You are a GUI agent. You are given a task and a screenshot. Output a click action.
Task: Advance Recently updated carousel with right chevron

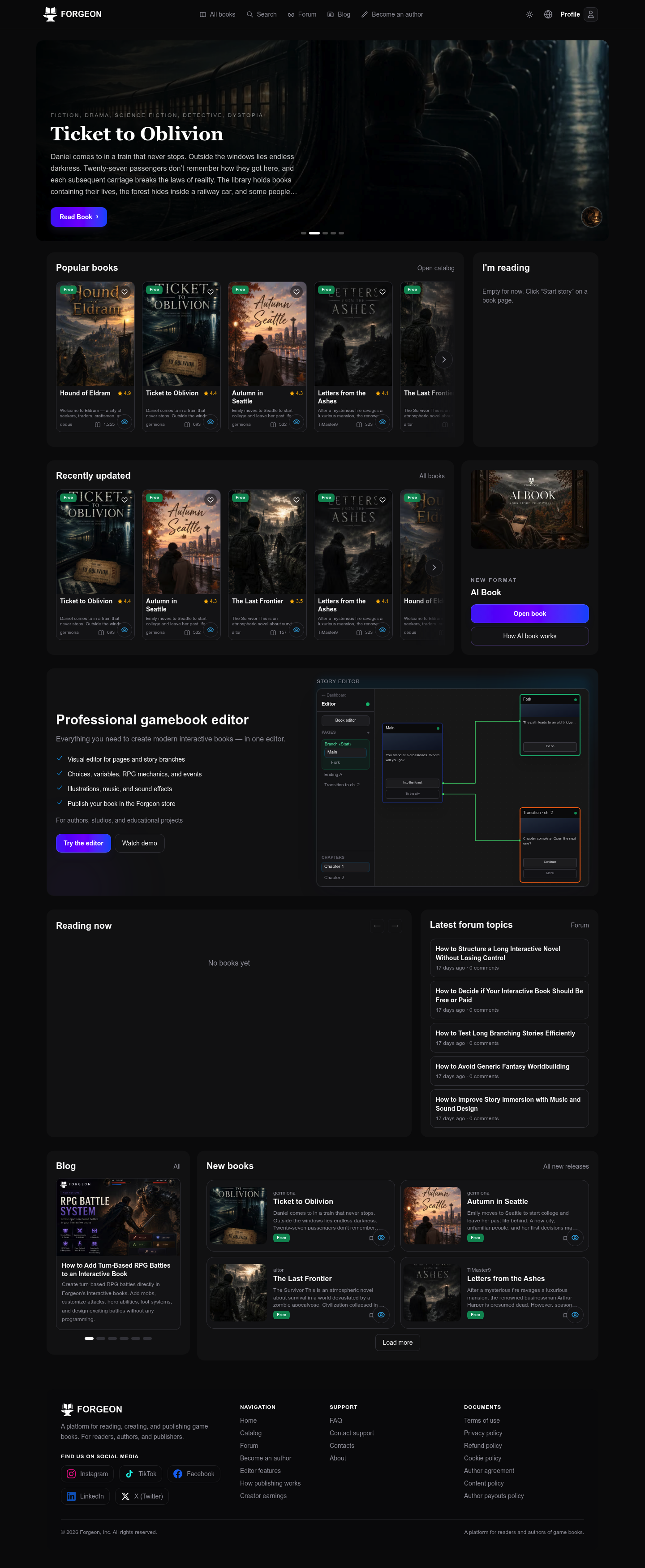point(433,567)
